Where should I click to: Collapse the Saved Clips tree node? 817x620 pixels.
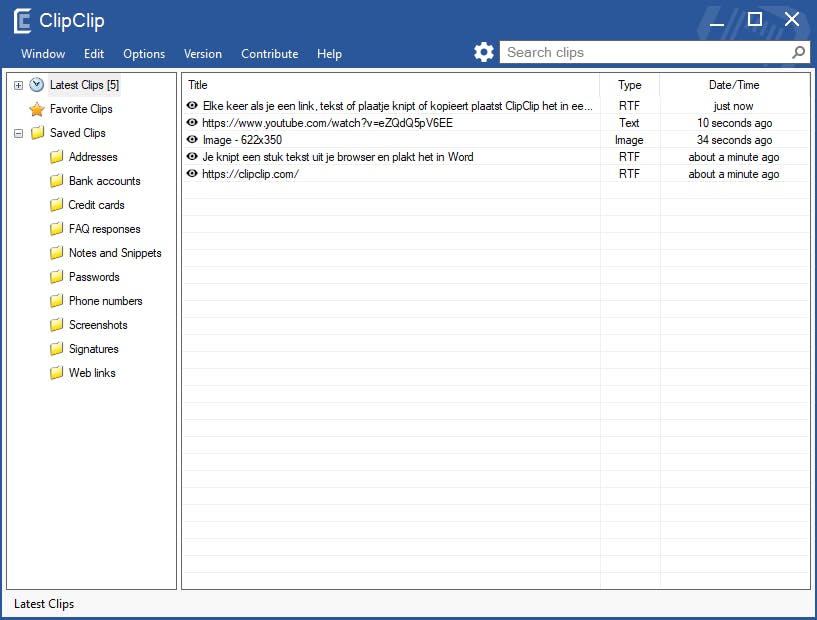pyautogui.click(x=18, y=133)
